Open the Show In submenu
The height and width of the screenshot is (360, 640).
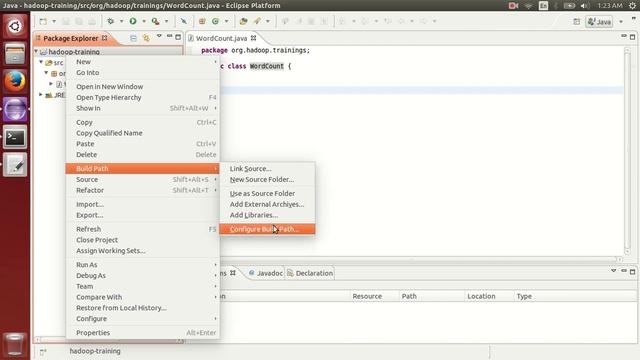142,108
